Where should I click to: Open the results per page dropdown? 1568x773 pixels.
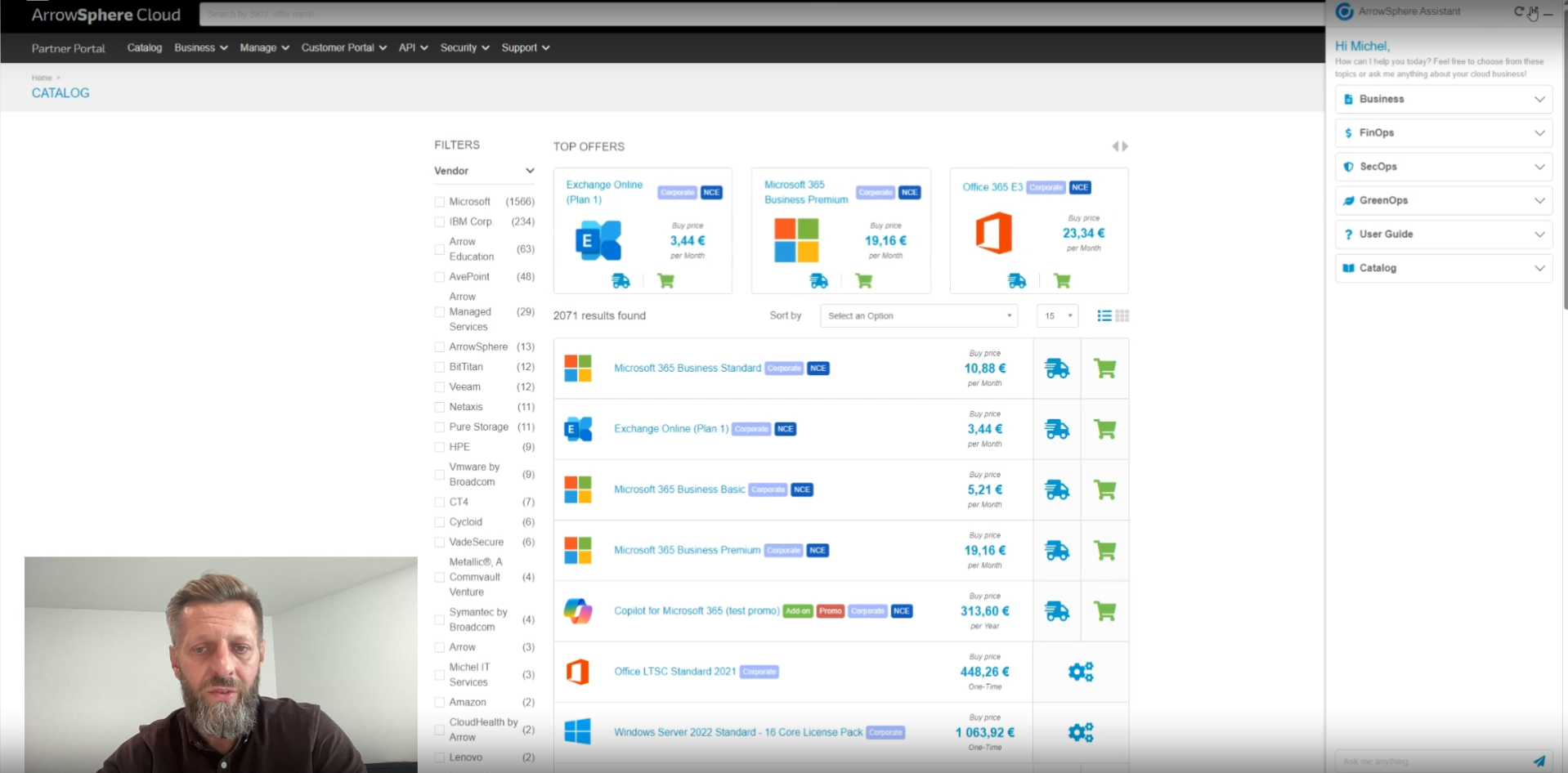click(x=1058, y=315)
